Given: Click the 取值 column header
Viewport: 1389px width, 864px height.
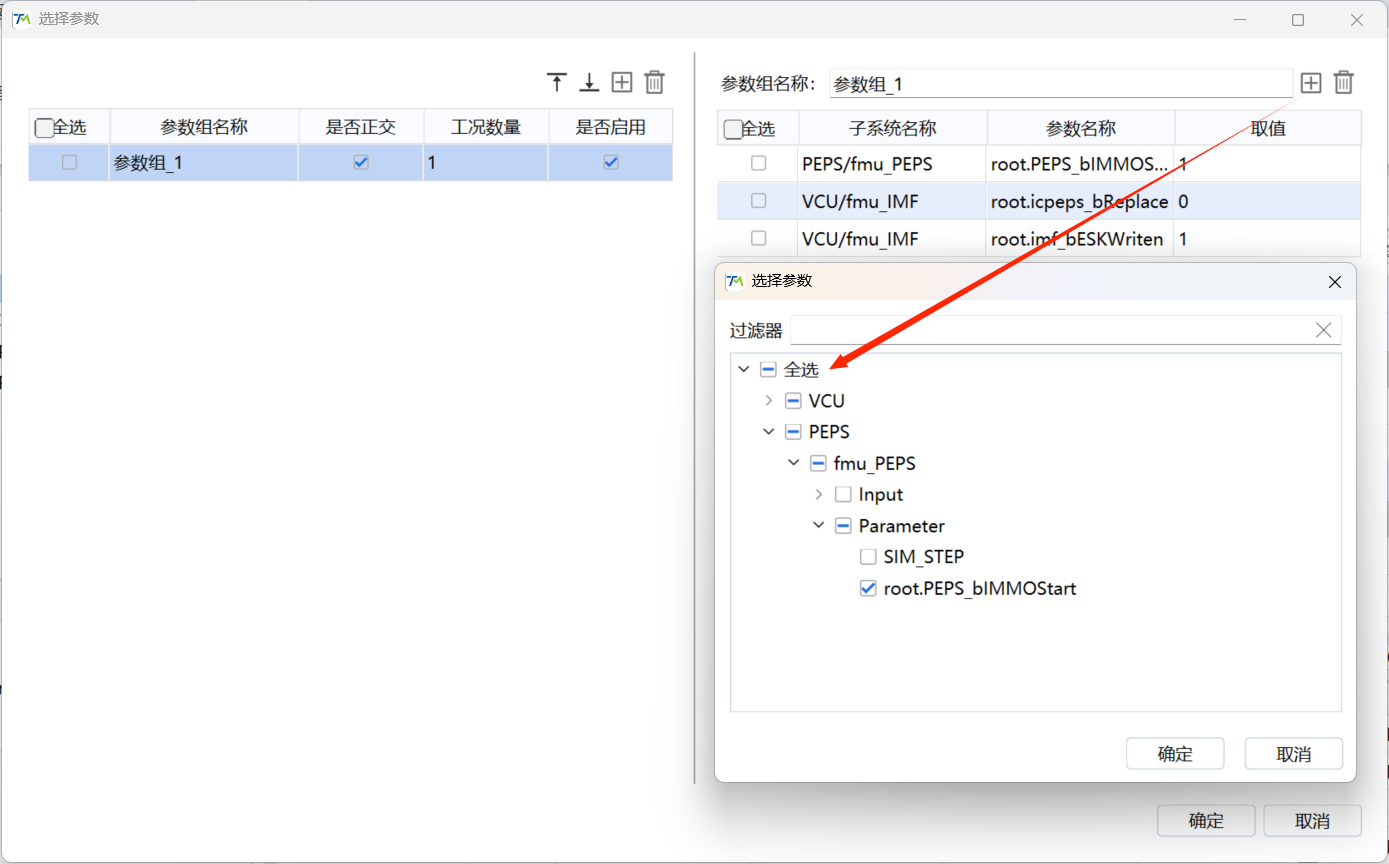Looking at the screenshot, I should click(1268, 128).
